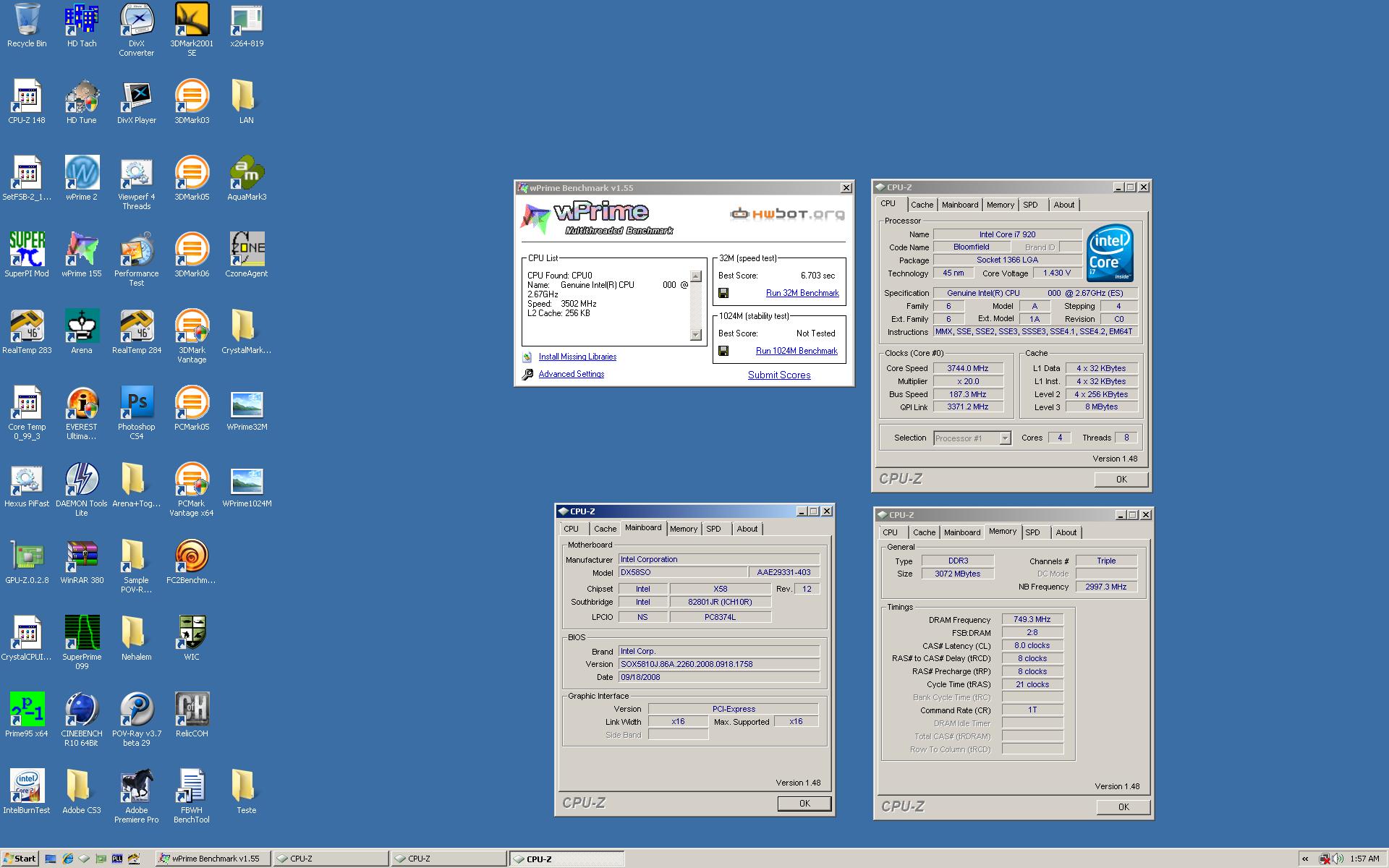Click CPU List scroll down arrow in wPrime
Screen dimensions: 1389x868
pos(696,335)
